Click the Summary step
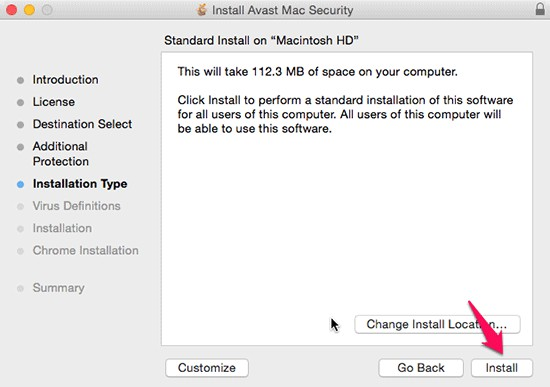 [x=59, y=288]
